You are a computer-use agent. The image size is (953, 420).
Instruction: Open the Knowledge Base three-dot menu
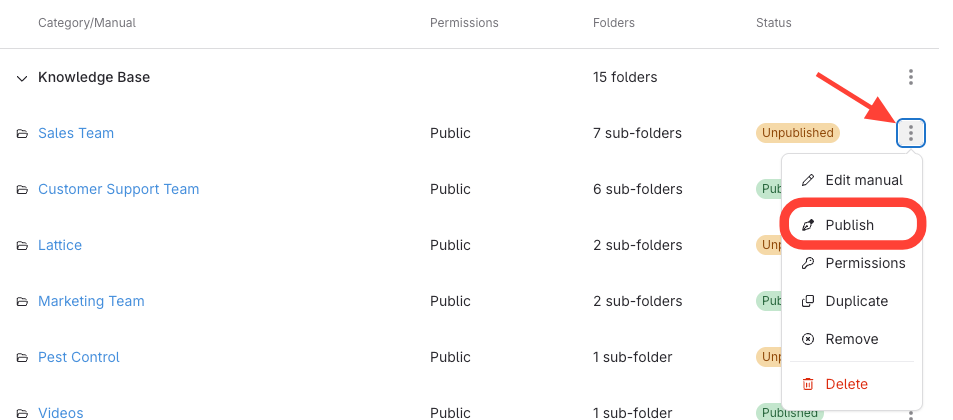(x=910, y=77)
